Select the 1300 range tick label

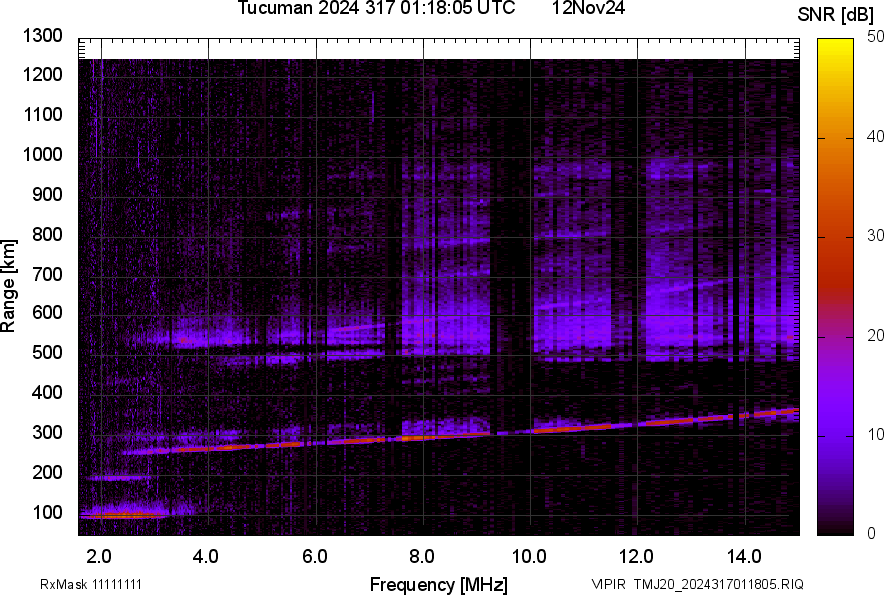43,36
